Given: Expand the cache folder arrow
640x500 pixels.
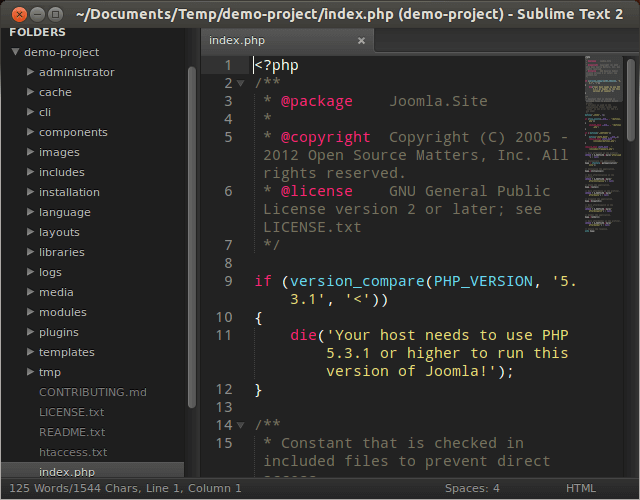Looking at the screenshot, I should pos(30,92).
